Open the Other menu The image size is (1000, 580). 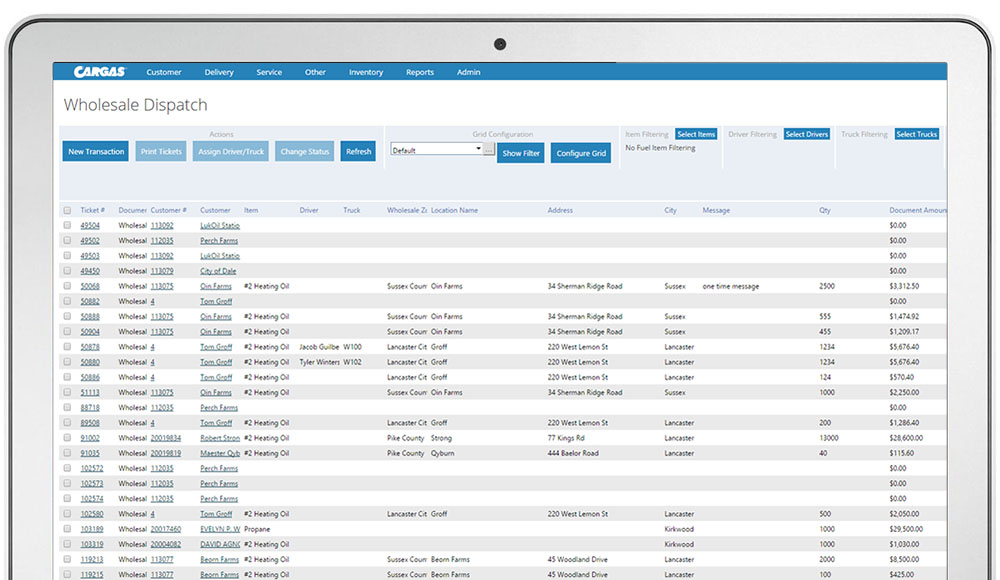point(315,72)
